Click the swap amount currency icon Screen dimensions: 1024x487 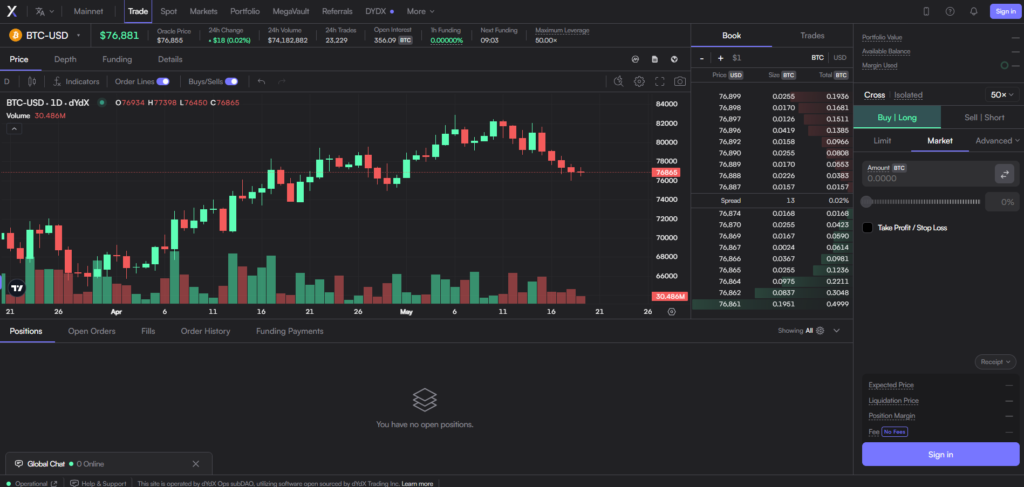pyautogui.click(x=1004, y=174)
